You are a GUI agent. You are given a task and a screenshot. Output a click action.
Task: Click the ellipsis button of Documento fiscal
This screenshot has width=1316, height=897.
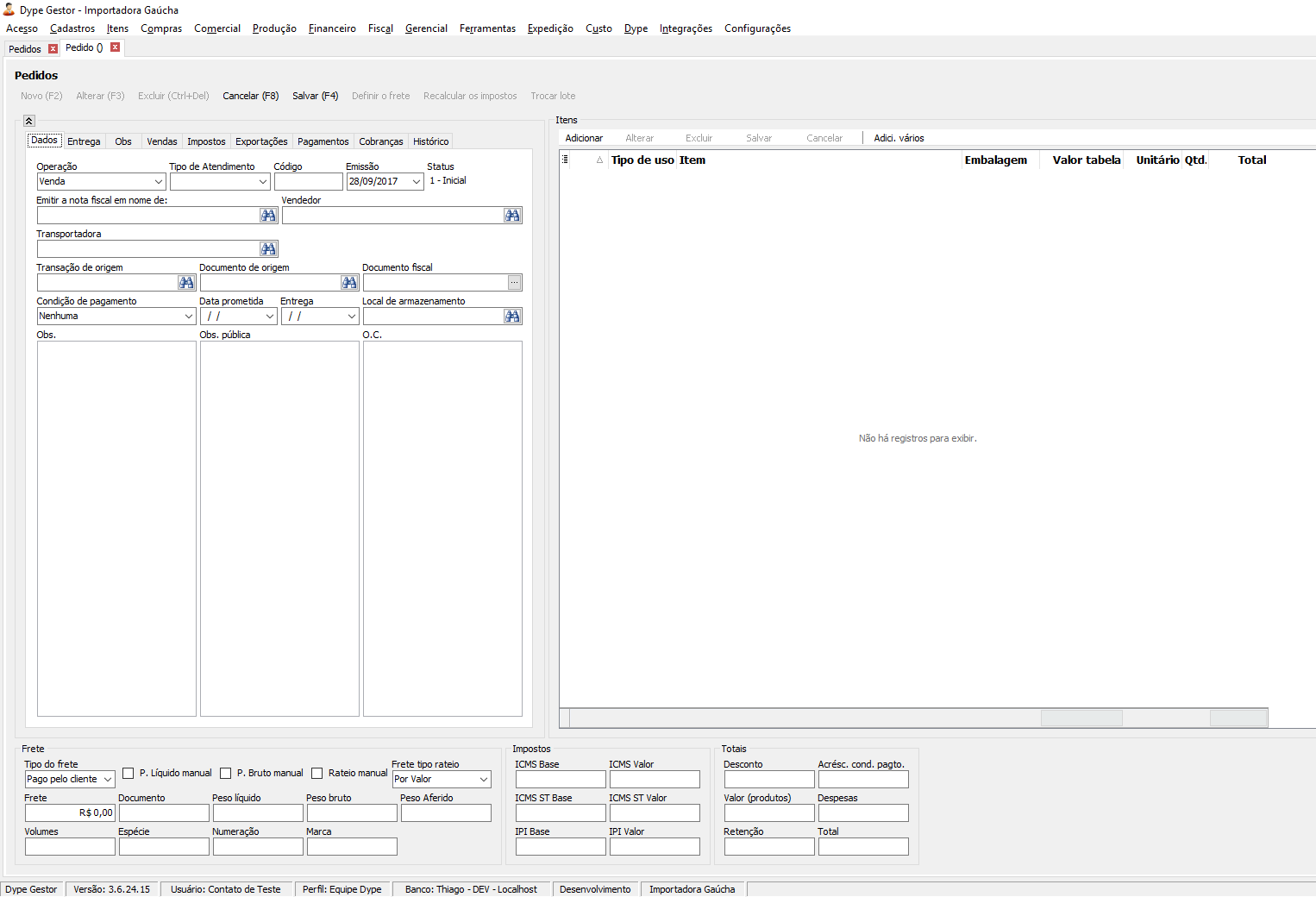tap(514, 283)
